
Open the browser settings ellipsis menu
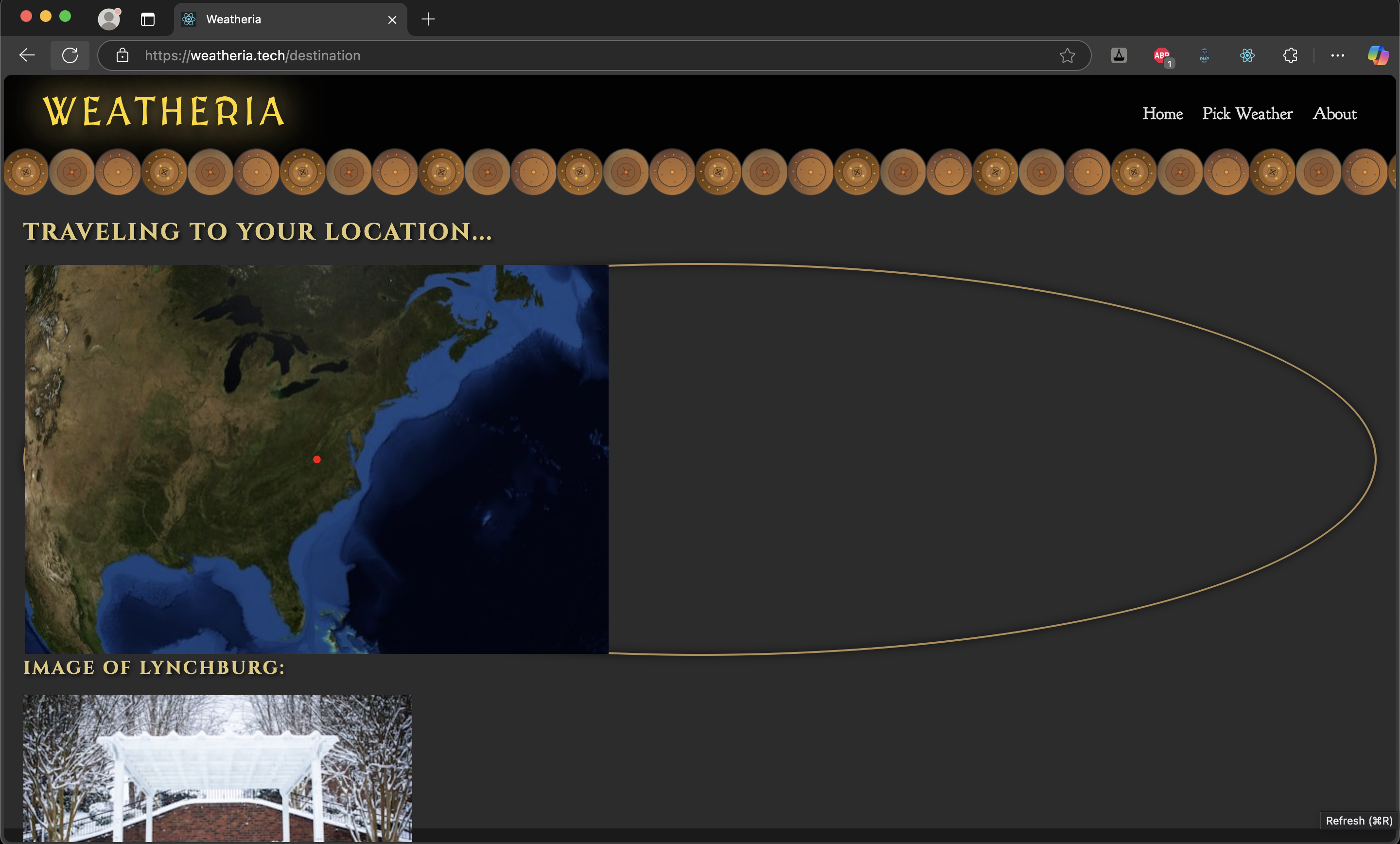coord(1337,55)
